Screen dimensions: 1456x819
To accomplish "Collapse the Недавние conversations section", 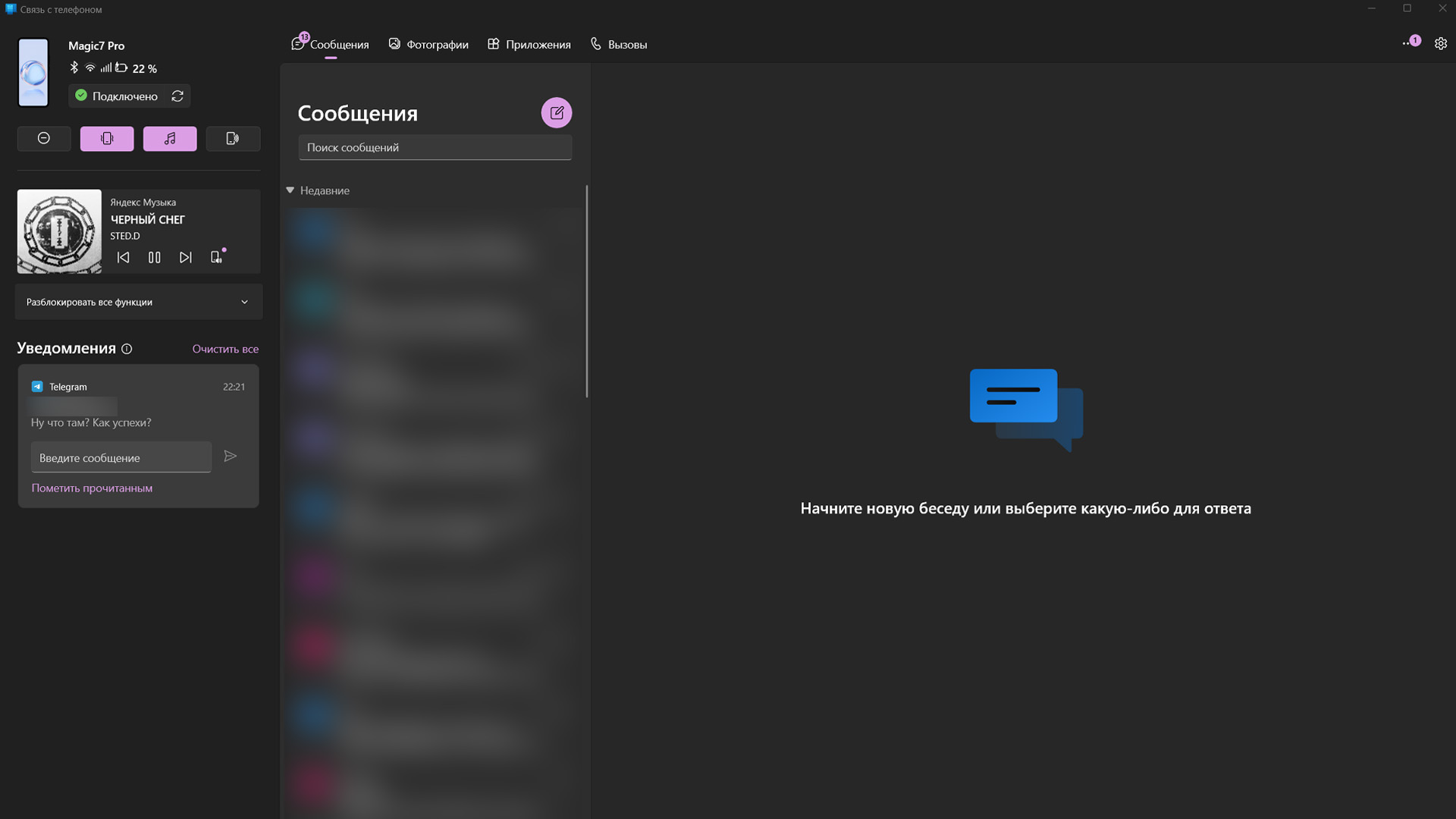I will (x=290, y=190).
